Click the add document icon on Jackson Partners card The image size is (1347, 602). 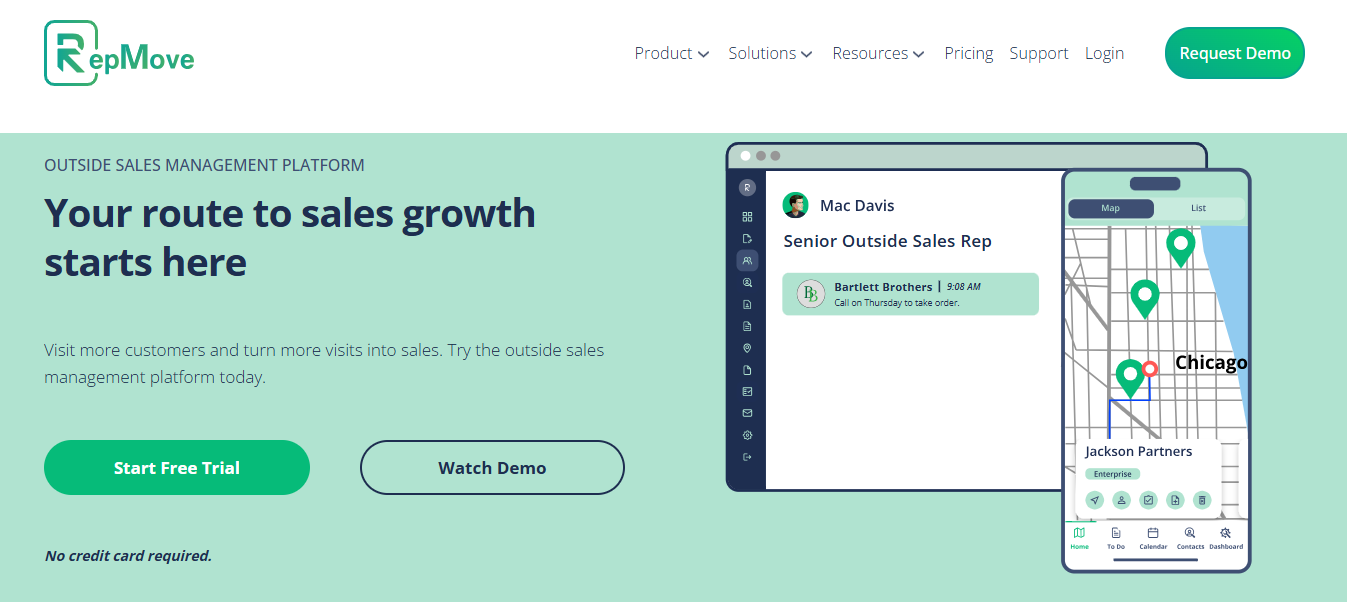1176,500
